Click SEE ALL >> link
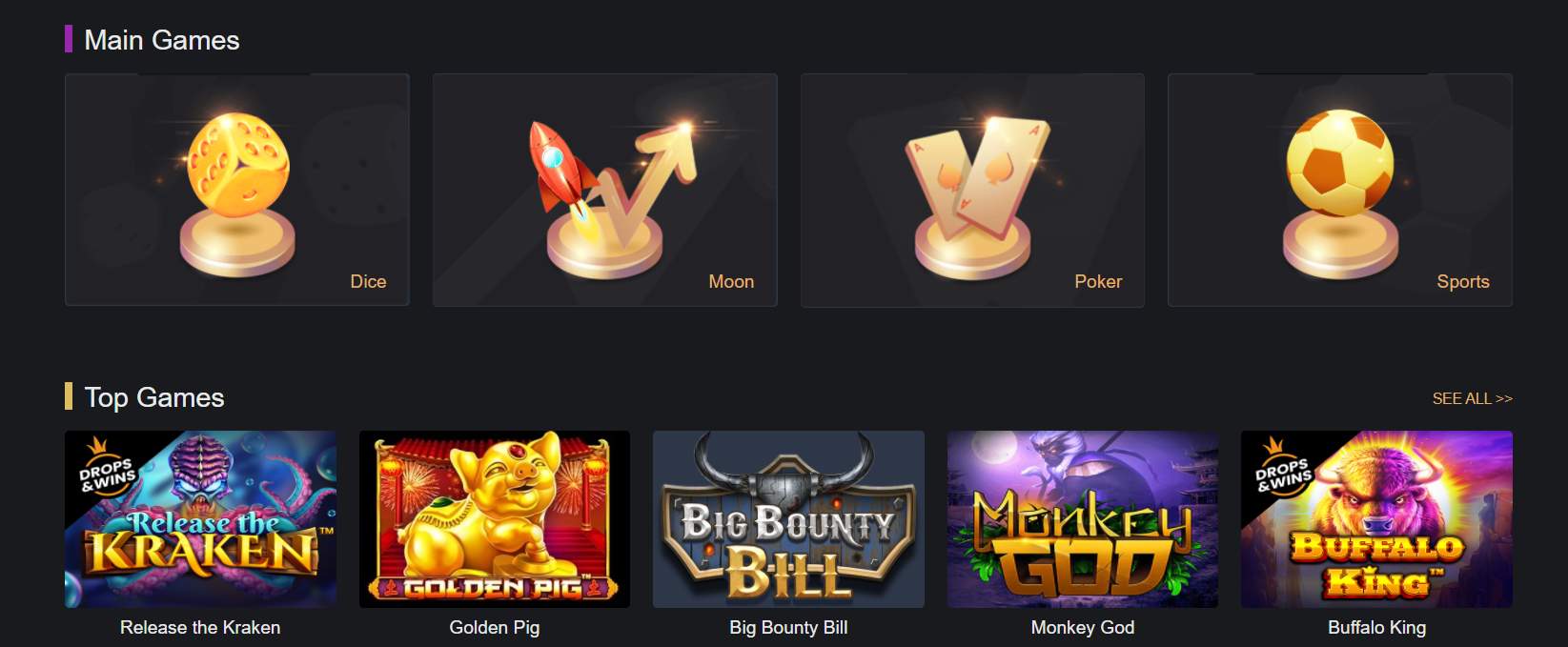This screenshot has height=647, width=1568. [1472, 398]
